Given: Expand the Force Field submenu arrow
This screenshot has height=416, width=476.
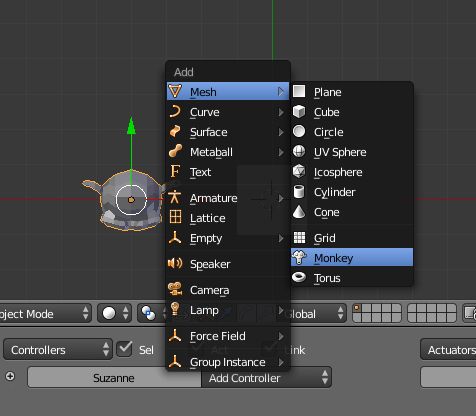Looking at the screenshot, I should (x=281, y=336).
